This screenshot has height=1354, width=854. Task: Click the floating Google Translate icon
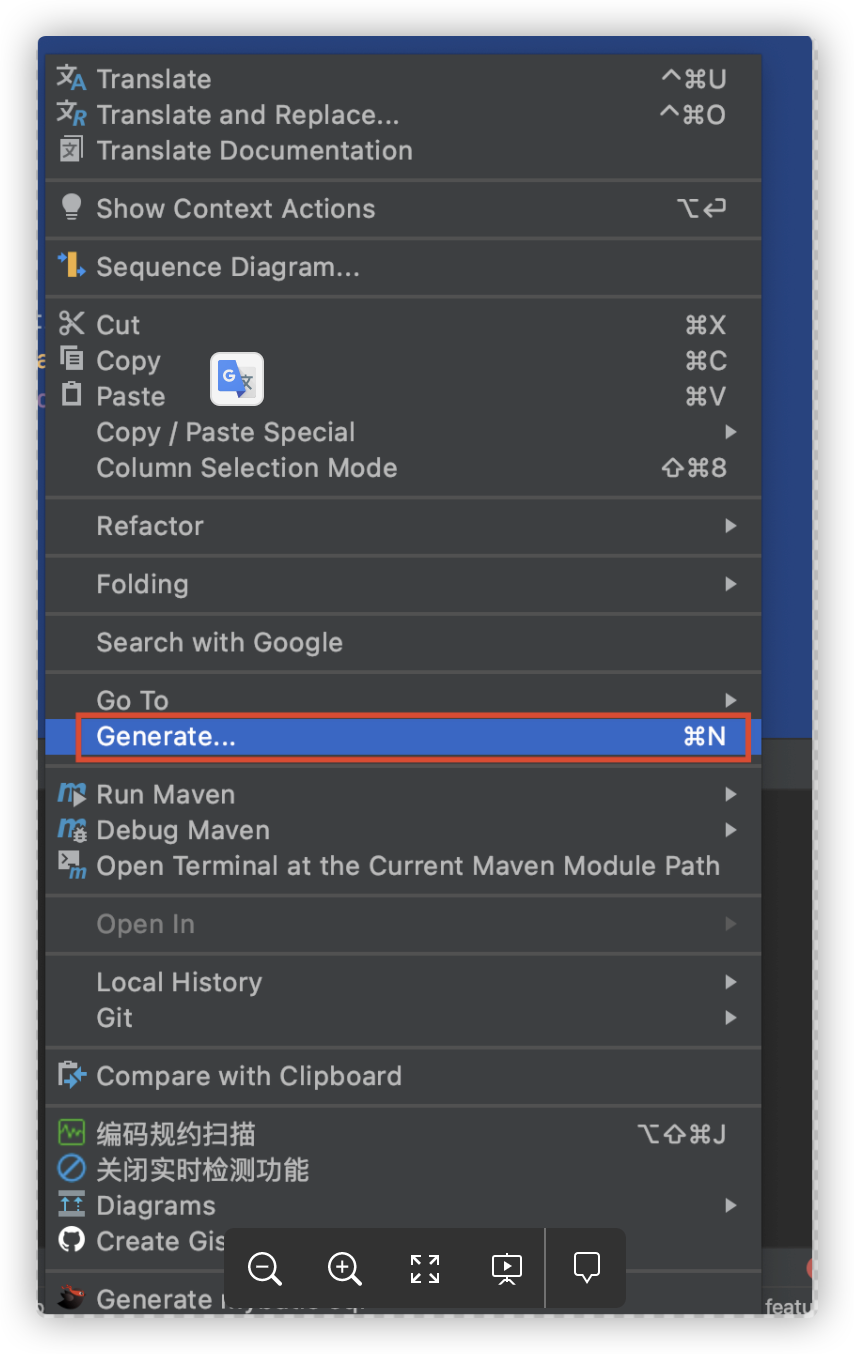(237, 379)
